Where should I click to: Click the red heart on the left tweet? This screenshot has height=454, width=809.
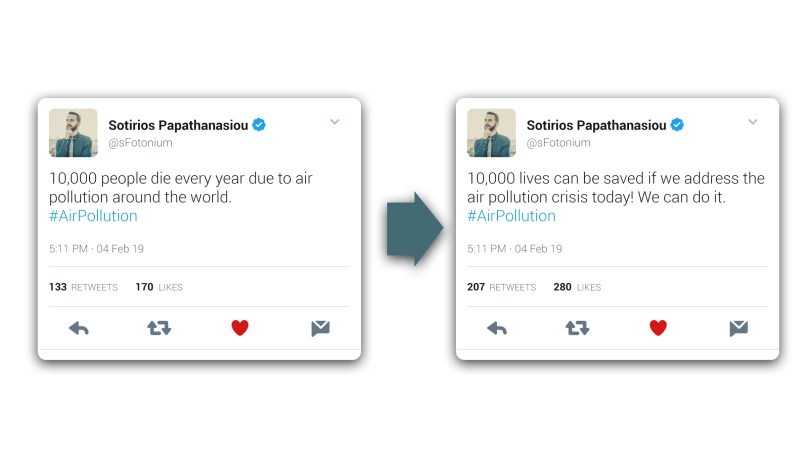[240, 328]
